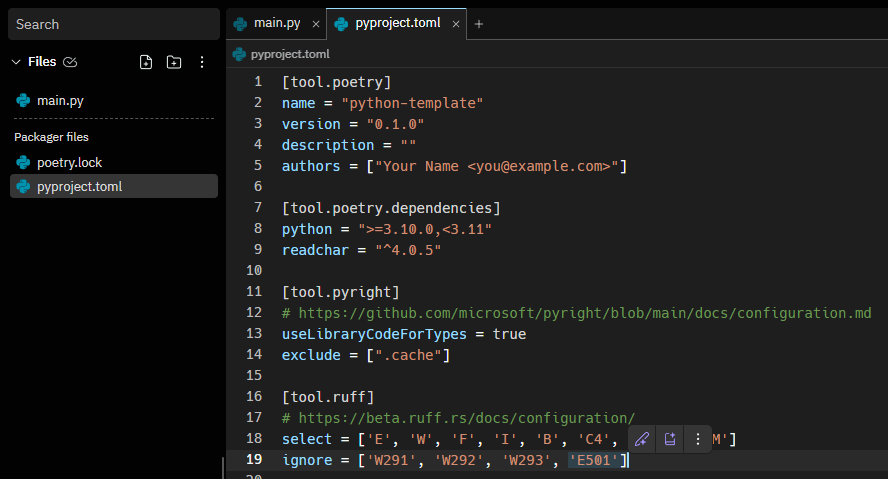Click the Python icon next to sidebar pyproject.toml
Screen dimensions: 888x479
pos(23,186)
